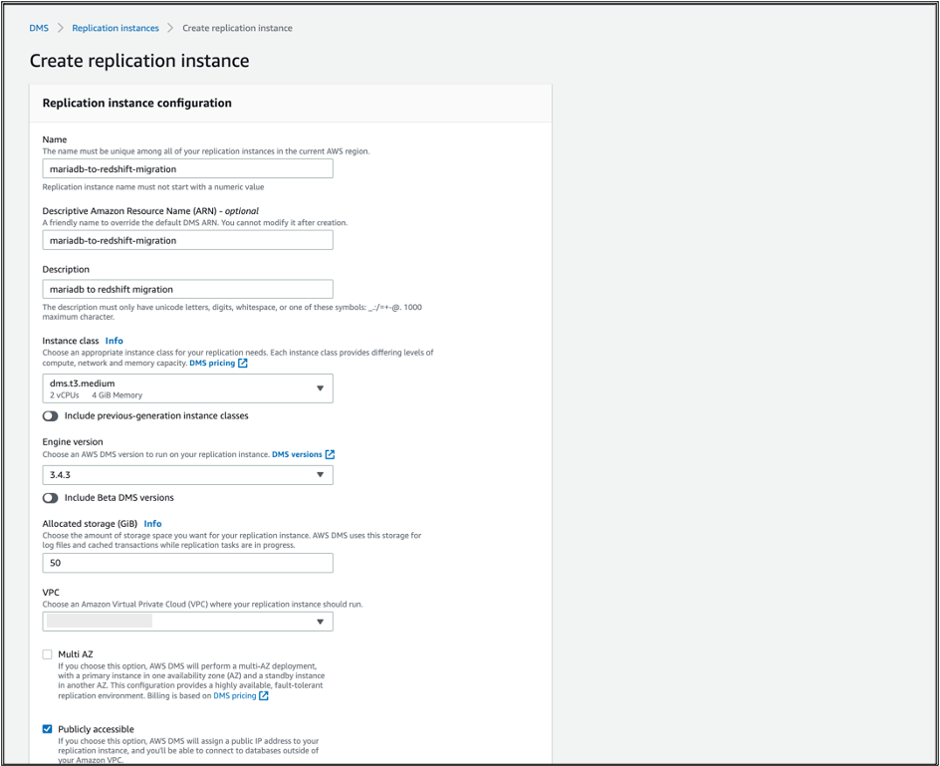Click the Allocated storage value field
The height and width of the screenshot is (766, 940).
188,563
